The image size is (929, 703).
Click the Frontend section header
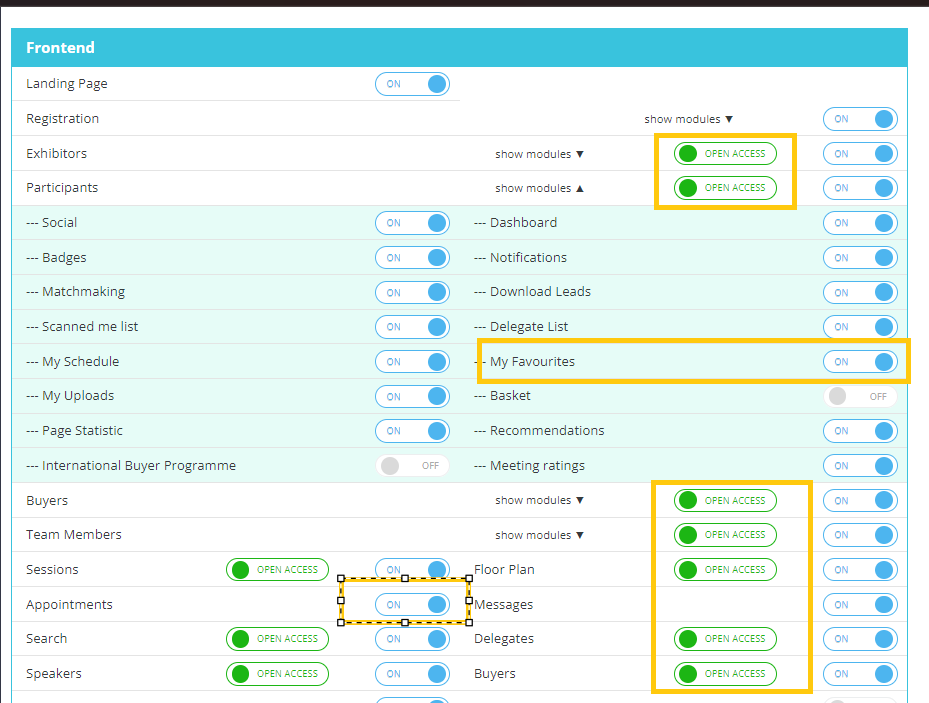point(459,48)
